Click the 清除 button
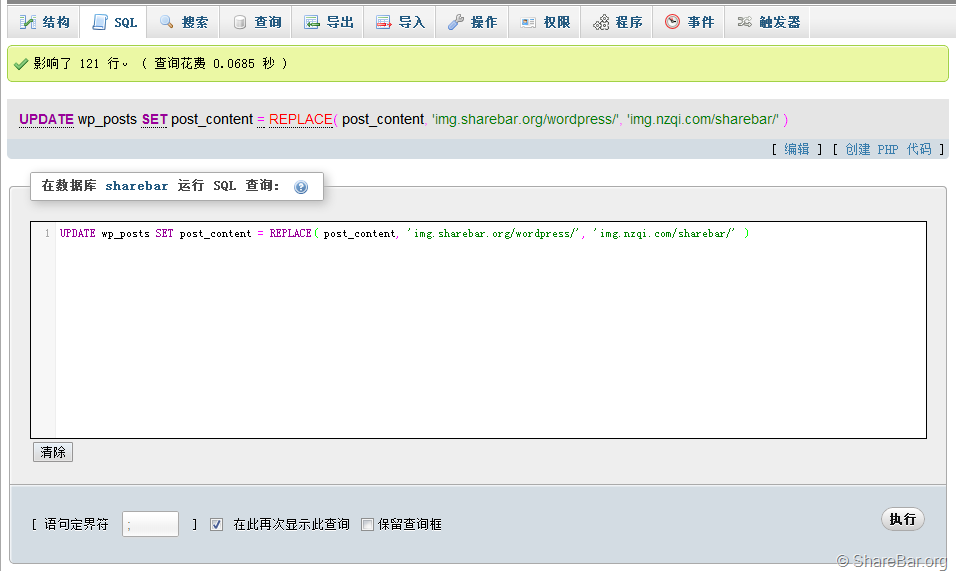The height and width of the screenshot is (571, 956). point(53,452)
